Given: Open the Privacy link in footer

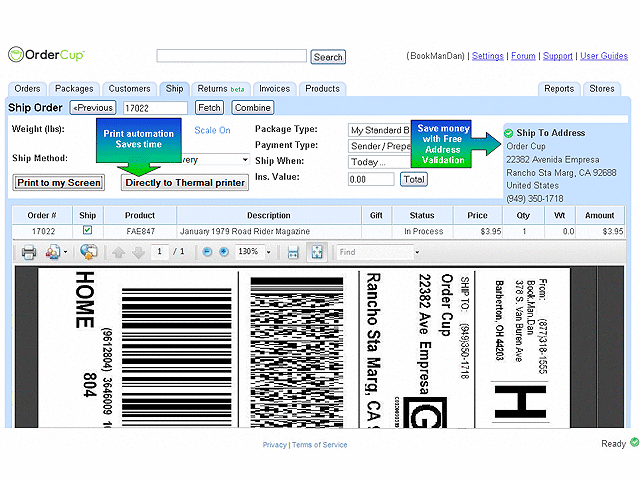Looking at the screenshot, I should (274, 445).
